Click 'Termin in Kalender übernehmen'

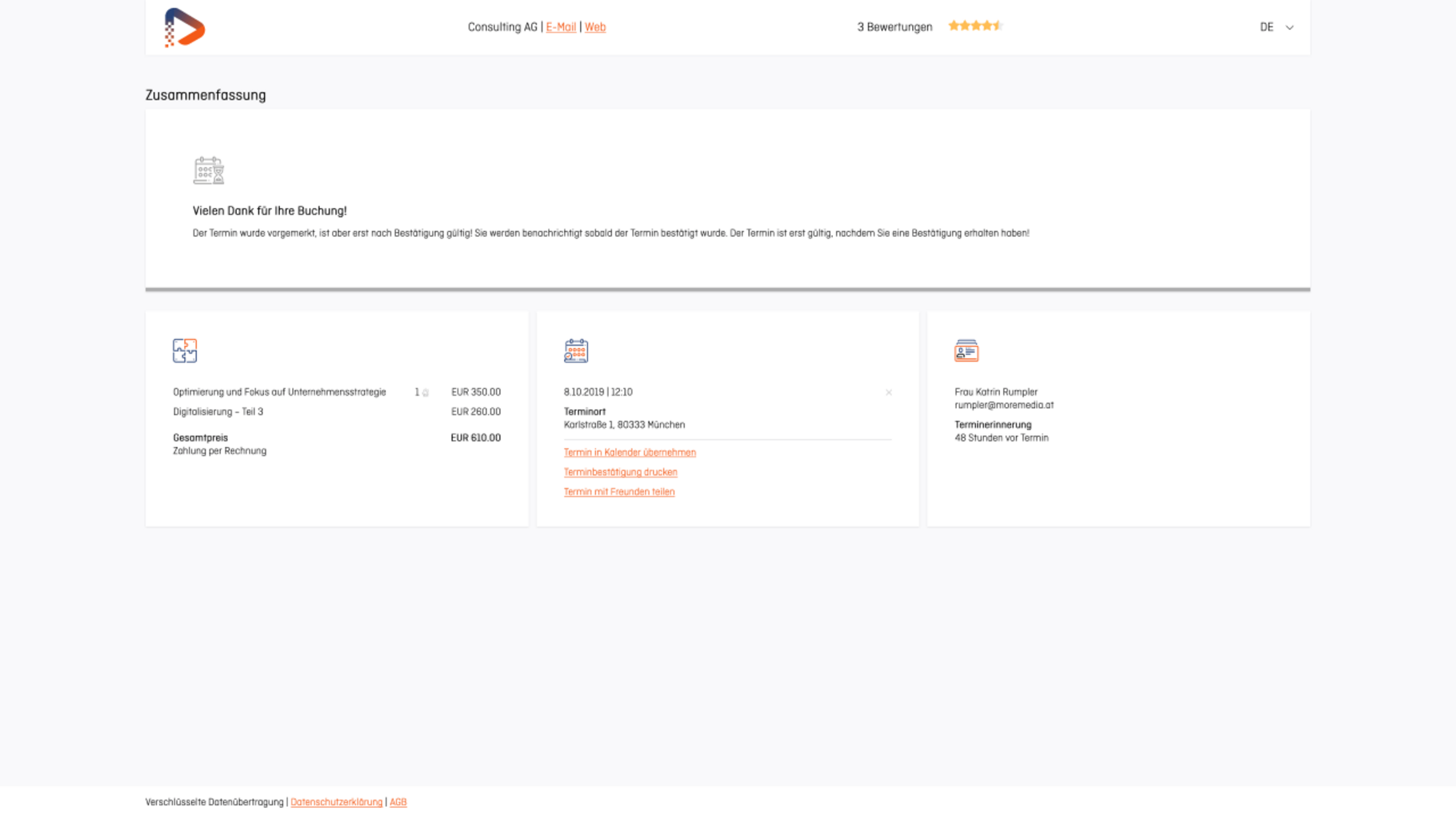pos(630,453)
